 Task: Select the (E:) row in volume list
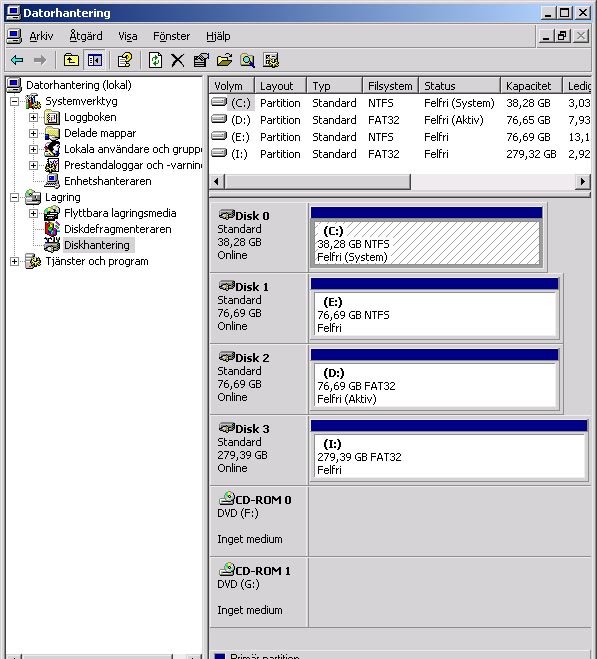tap(400, 137)
